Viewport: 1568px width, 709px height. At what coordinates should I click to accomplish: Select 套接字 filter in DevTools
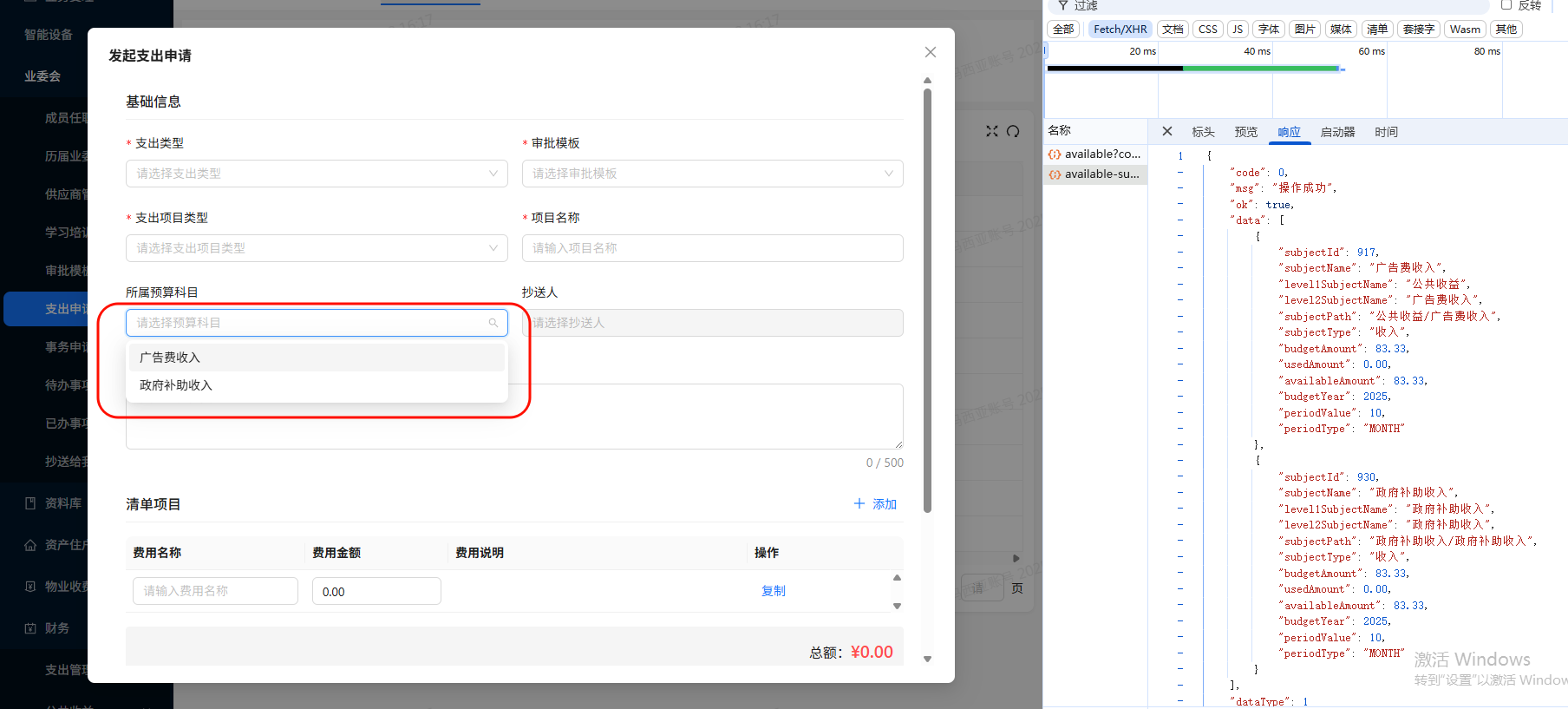[1419, 30]
